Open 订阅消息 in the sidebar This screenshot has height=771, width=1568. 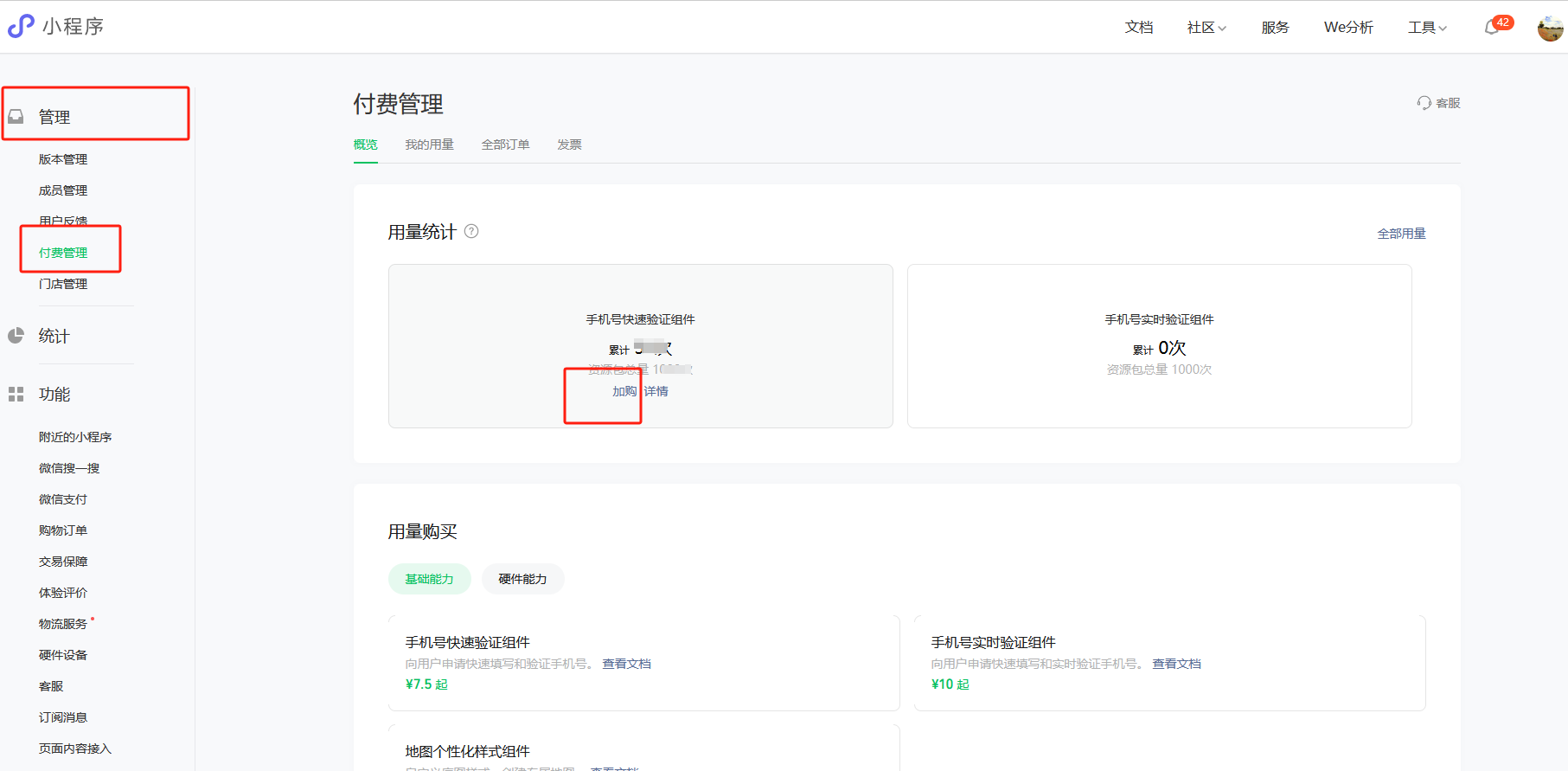pyautogui.click(x=63, y=717)
